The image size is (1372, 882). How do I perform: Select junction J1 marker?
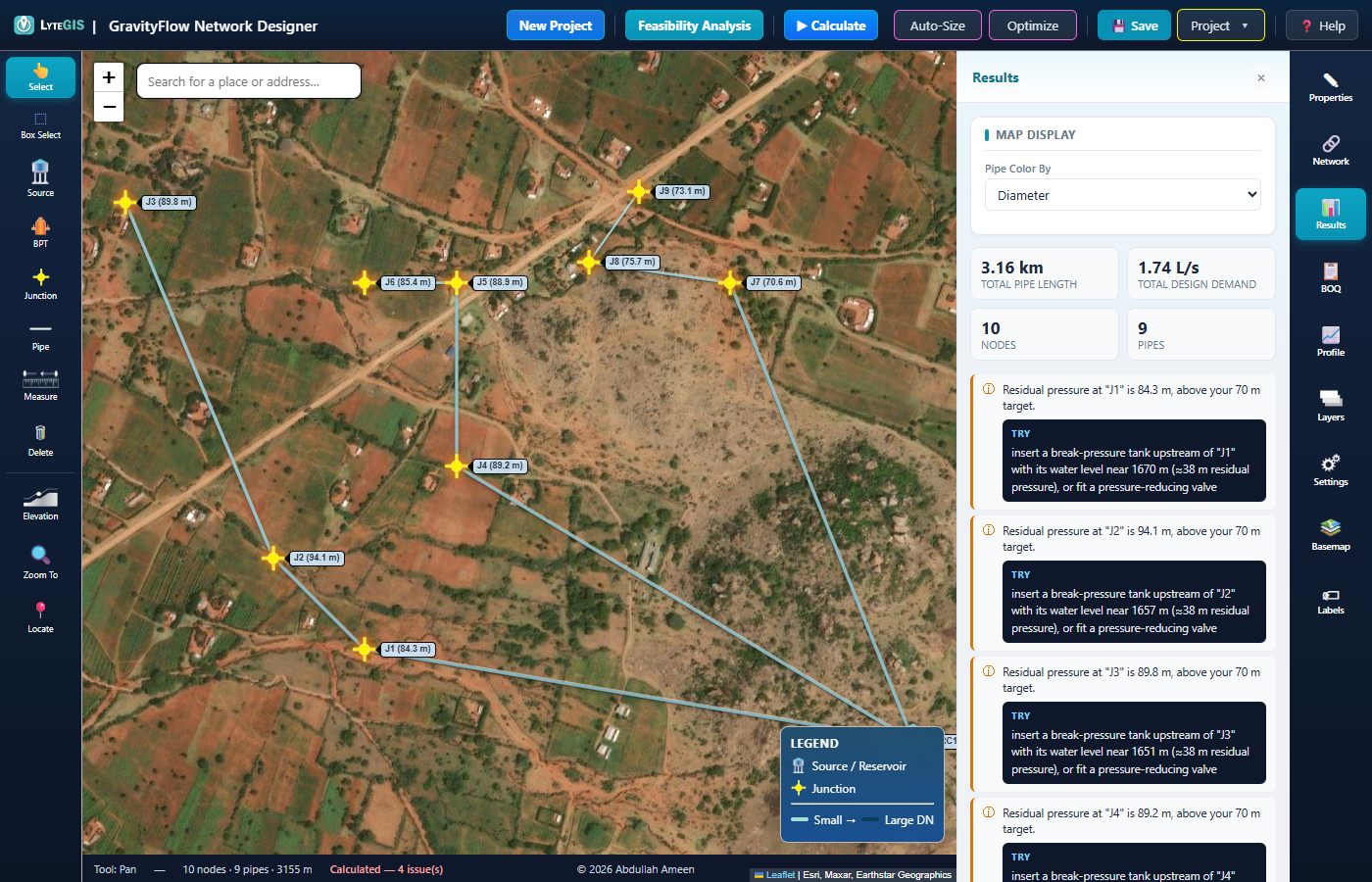(365, 650)
